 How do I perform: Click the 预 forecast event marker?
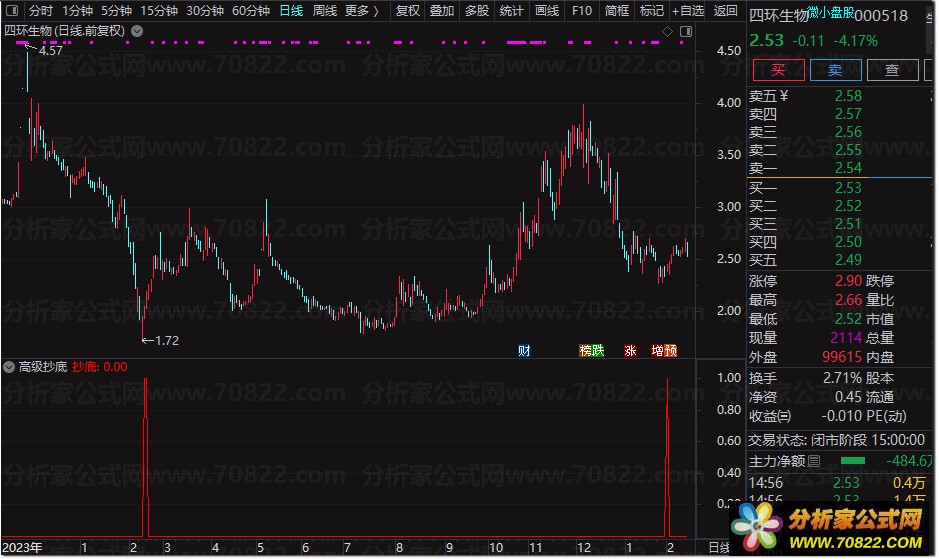tap(671, 350)
